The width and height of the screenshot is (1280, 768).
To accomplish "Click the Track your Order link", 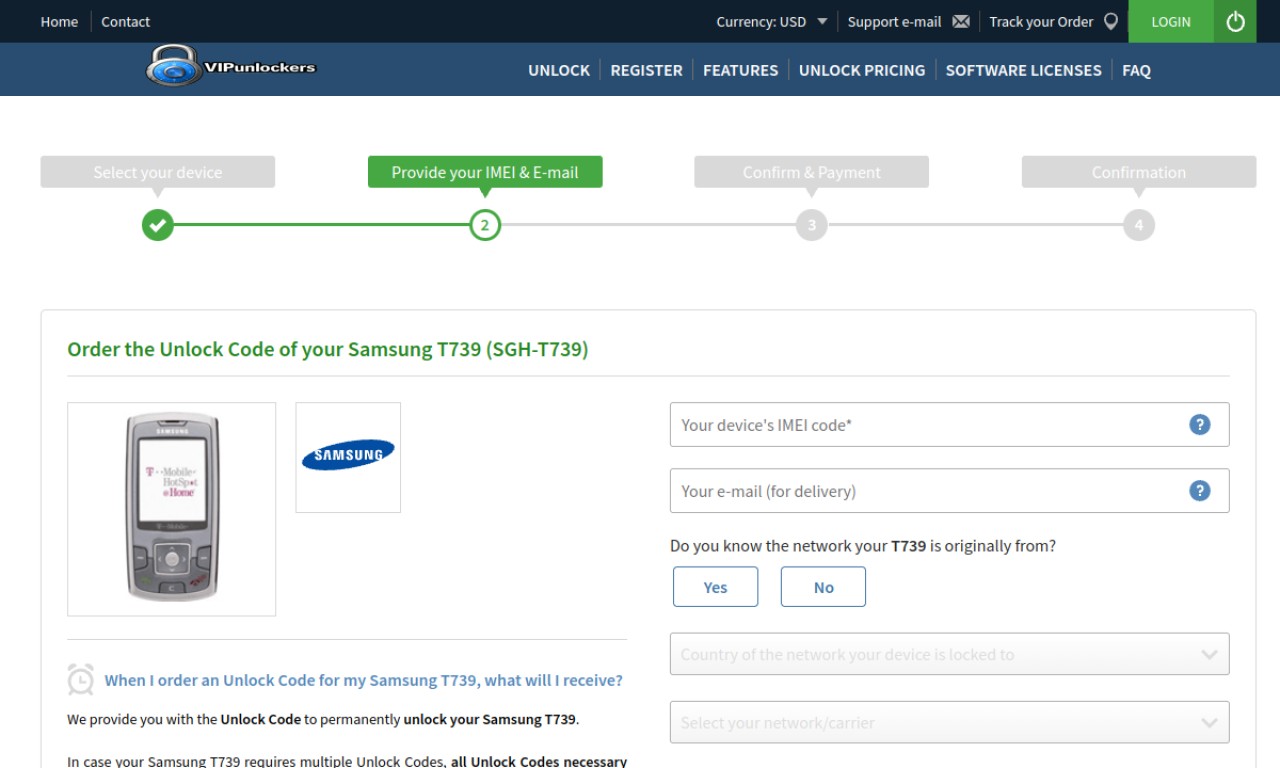I will click(x=1041, y=21).
